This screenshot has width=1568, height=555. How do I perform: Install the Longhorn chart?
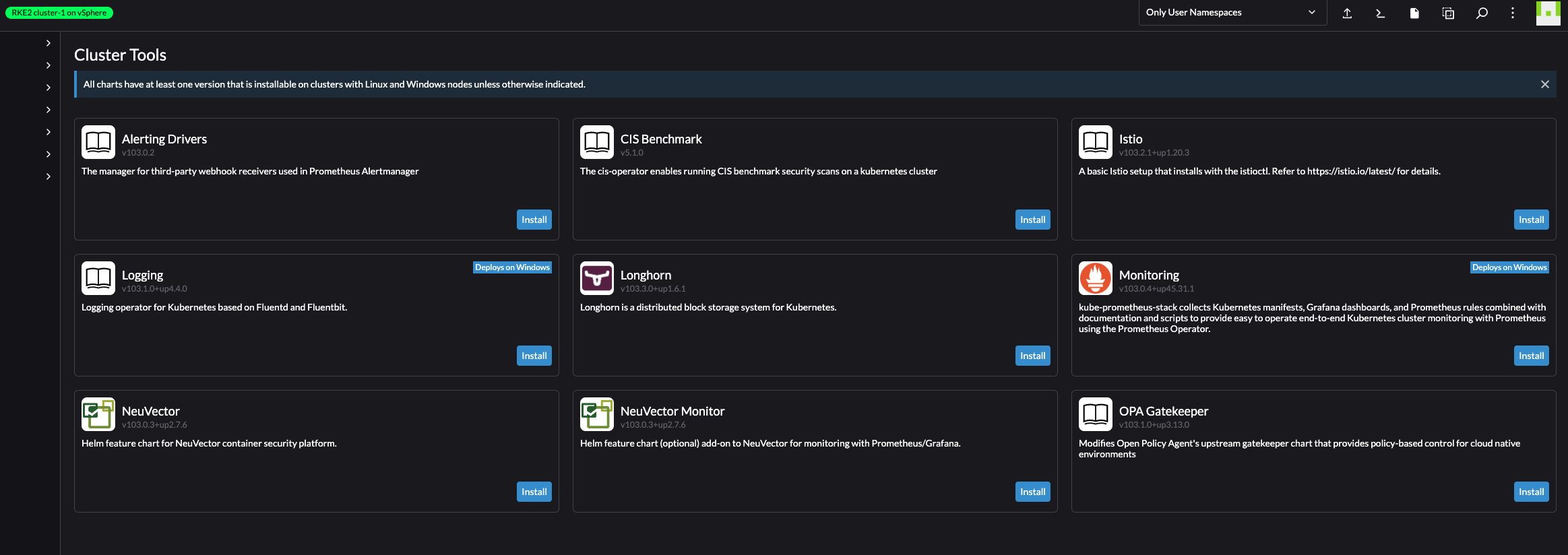1033,356
